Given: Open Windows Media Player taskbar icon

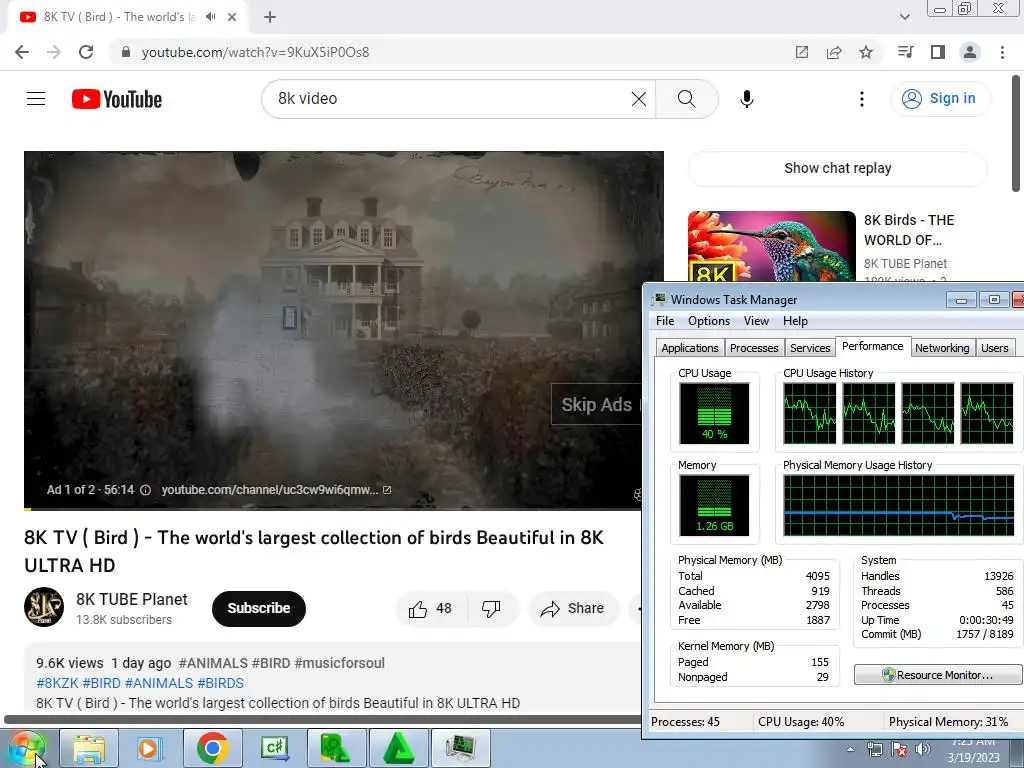Looking at the screenshot, I should click(x=150, y=749).
